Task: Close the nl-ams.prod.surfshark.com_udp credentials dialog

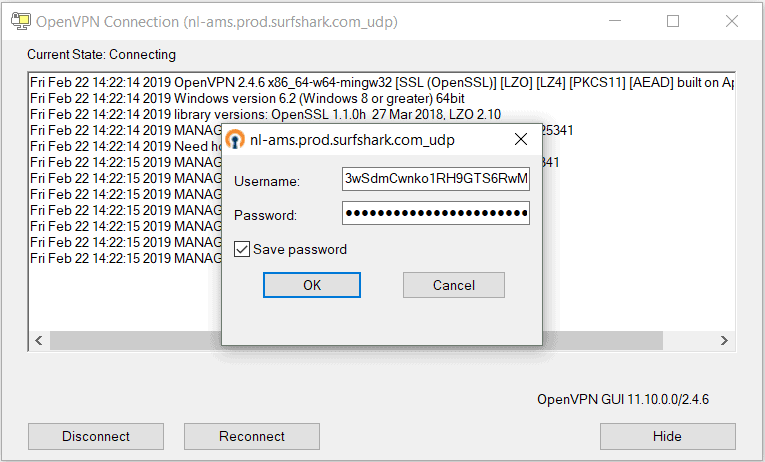Action: point(521,140)
